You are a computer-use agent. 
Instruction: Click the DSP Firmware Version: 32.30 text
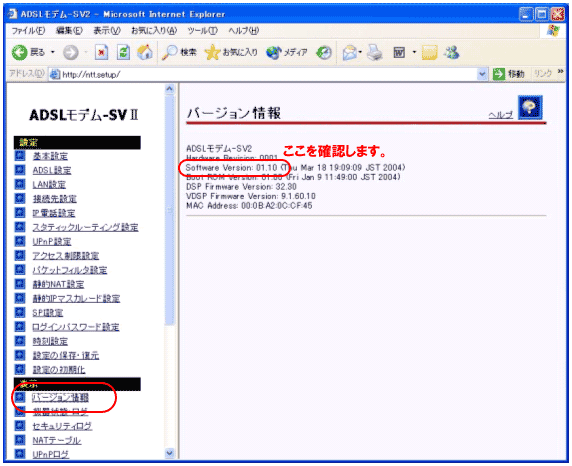(241, 187)
